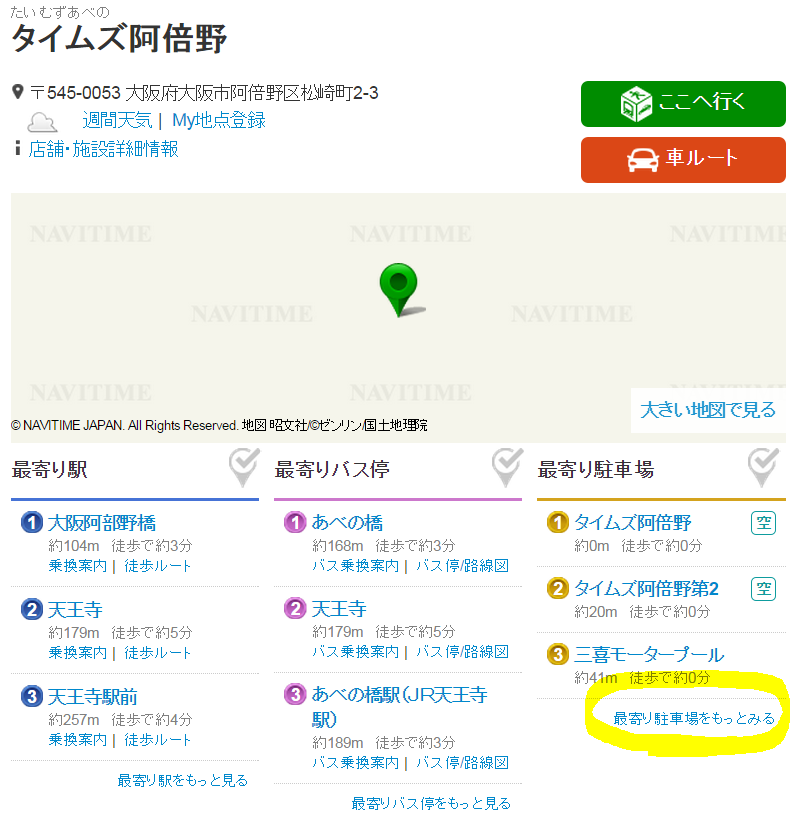Click 徒歩ルート under station 天王寺
Image resolution: width=810 pixels, height=831 pixels.
click(157, 652)
